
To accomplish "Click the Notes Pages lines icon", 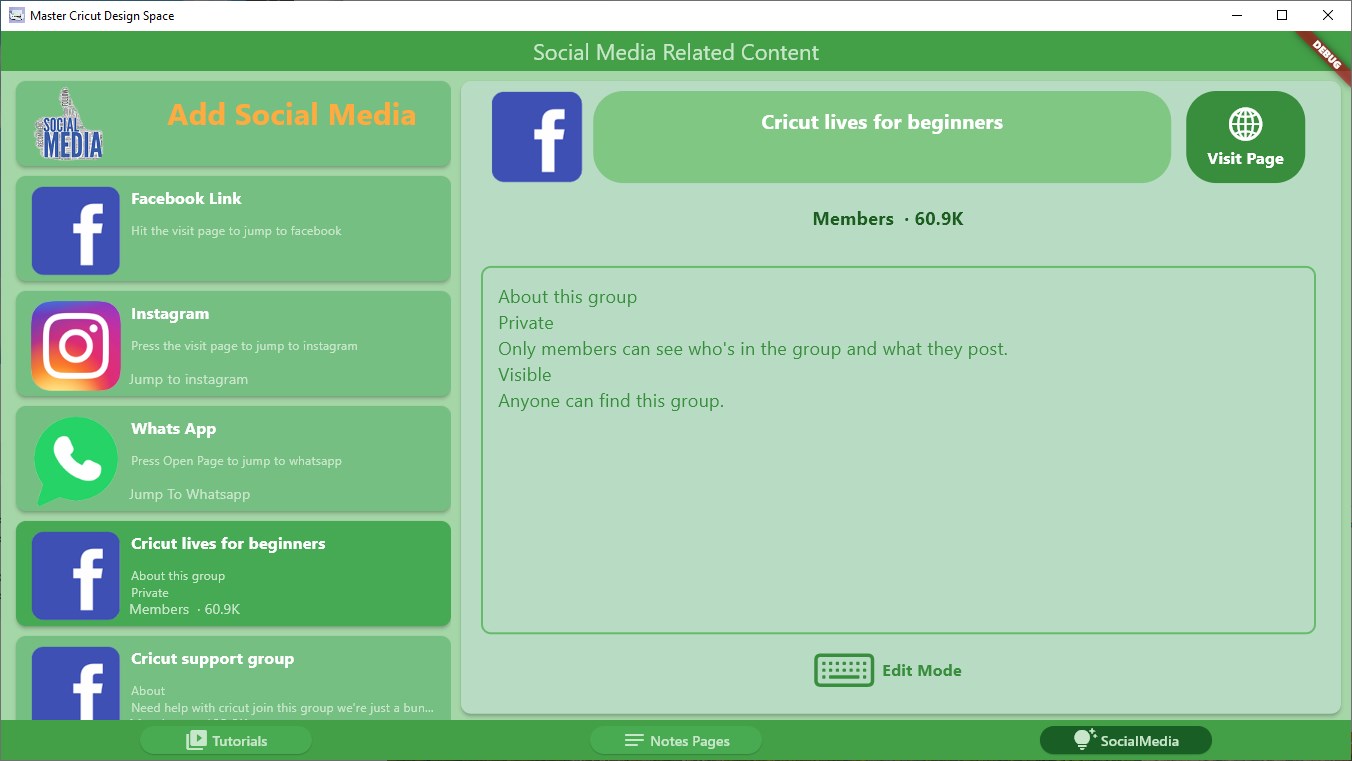I will 634,740.
